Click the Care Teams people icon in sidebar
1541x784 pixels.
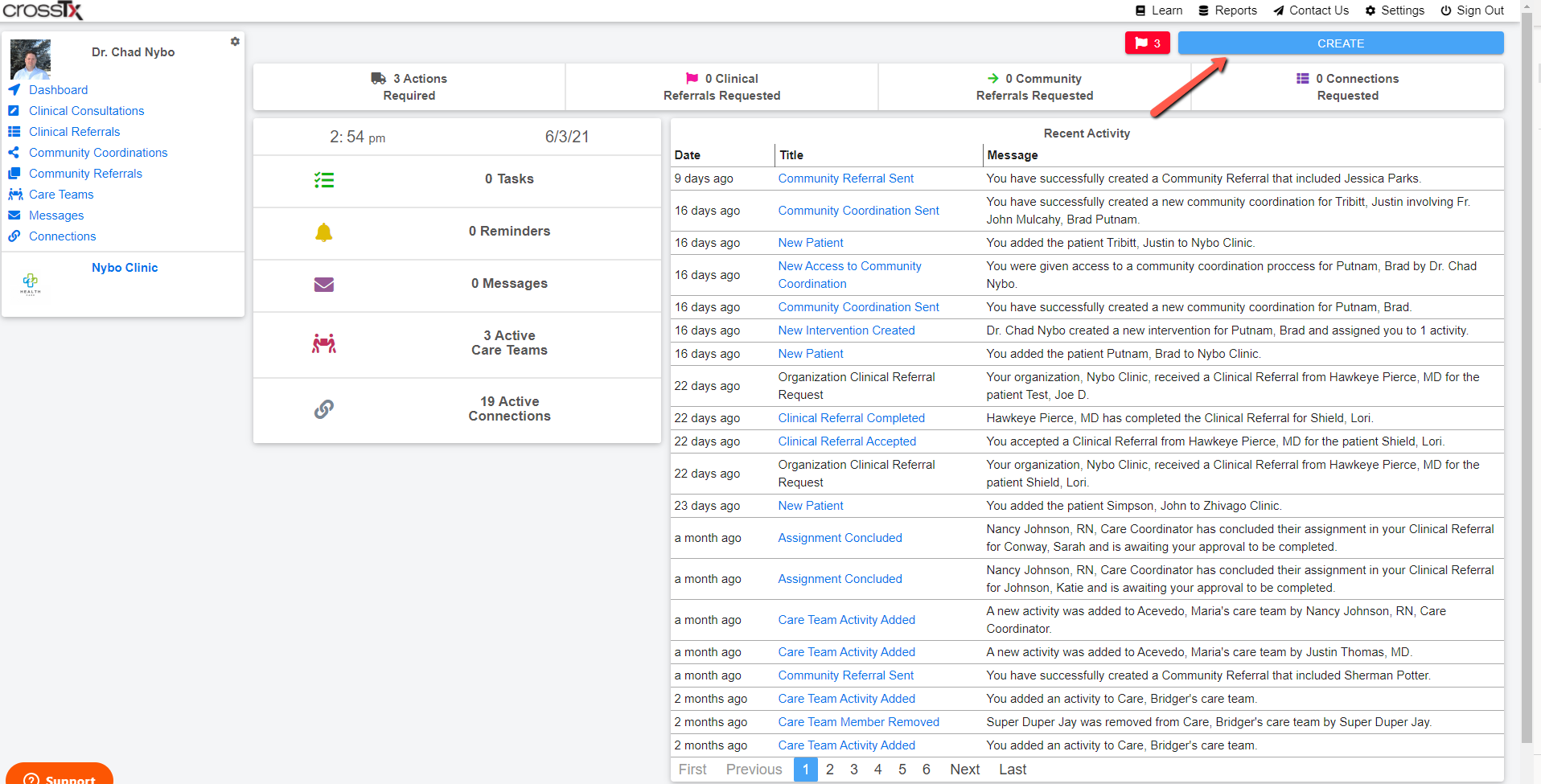[15, 195]
